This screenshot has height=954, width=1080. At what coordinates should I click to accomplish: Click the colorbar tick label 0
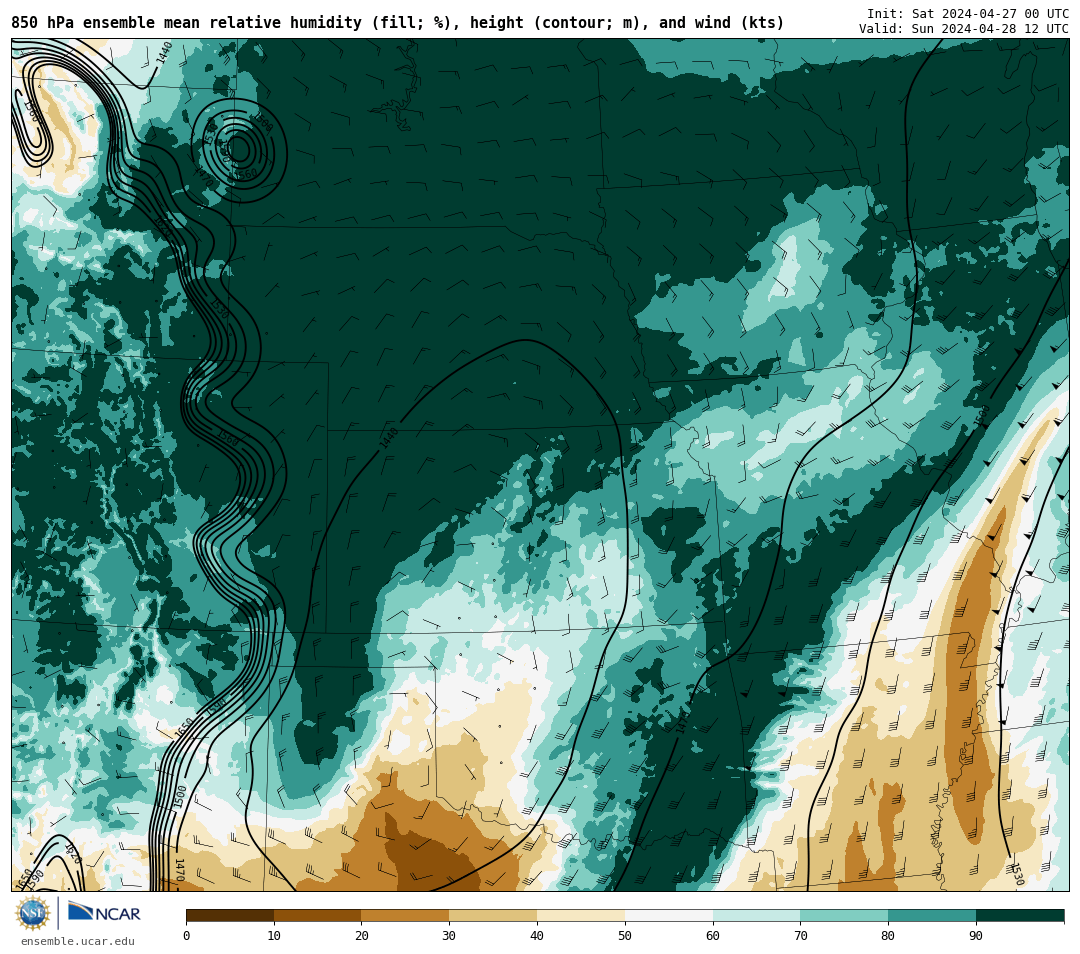[x=187, y=935]
